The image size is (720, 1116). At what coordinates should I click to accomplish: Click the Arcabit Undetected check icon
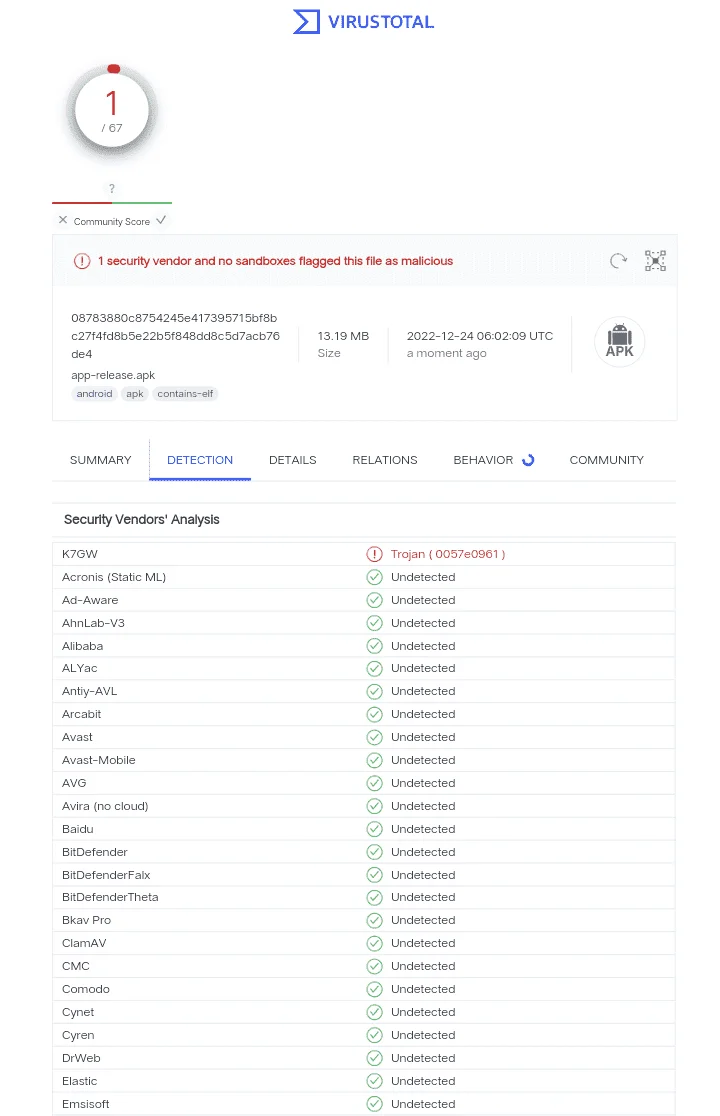tap(374, 714)
